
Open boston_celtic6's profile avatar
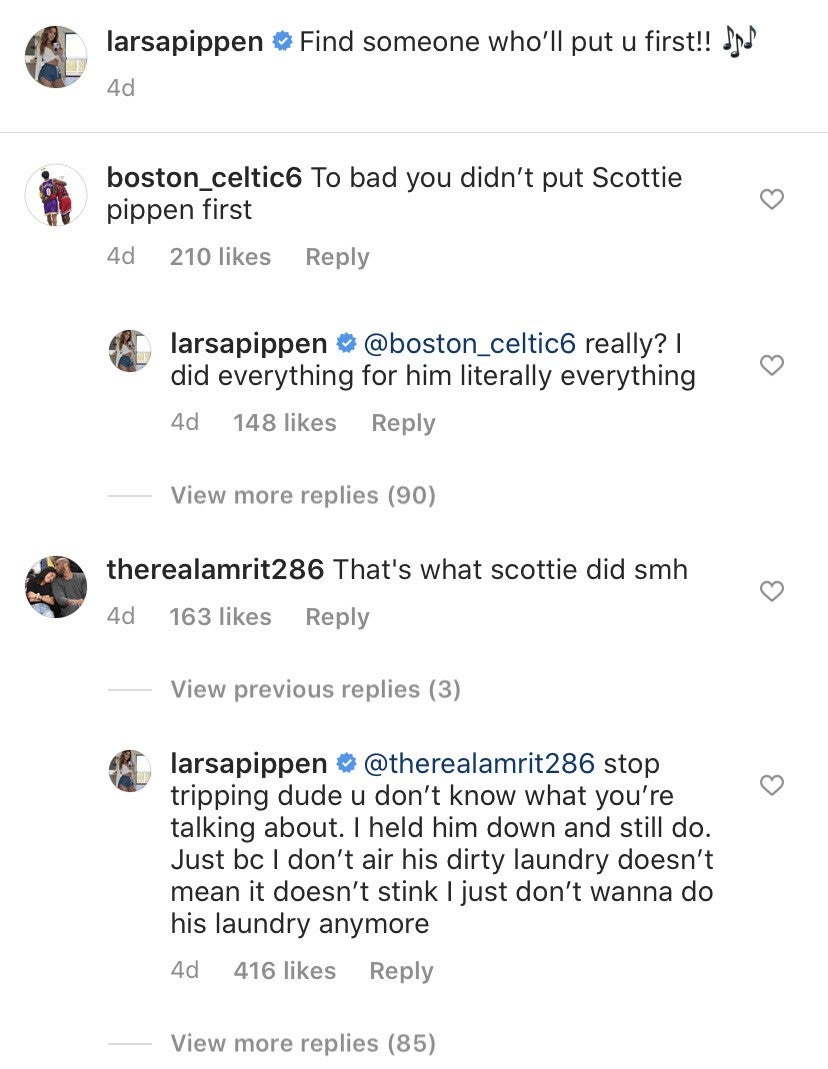tap(55, 195)
